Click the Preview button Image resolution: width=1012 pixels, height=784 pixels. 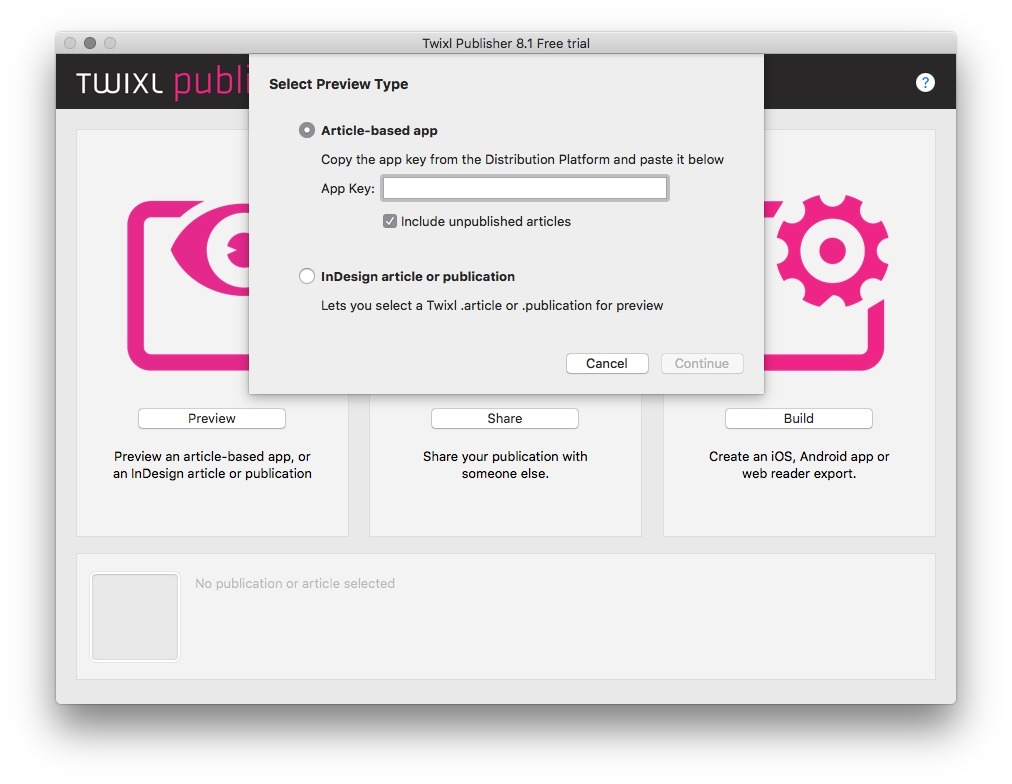tap(212, 419)
